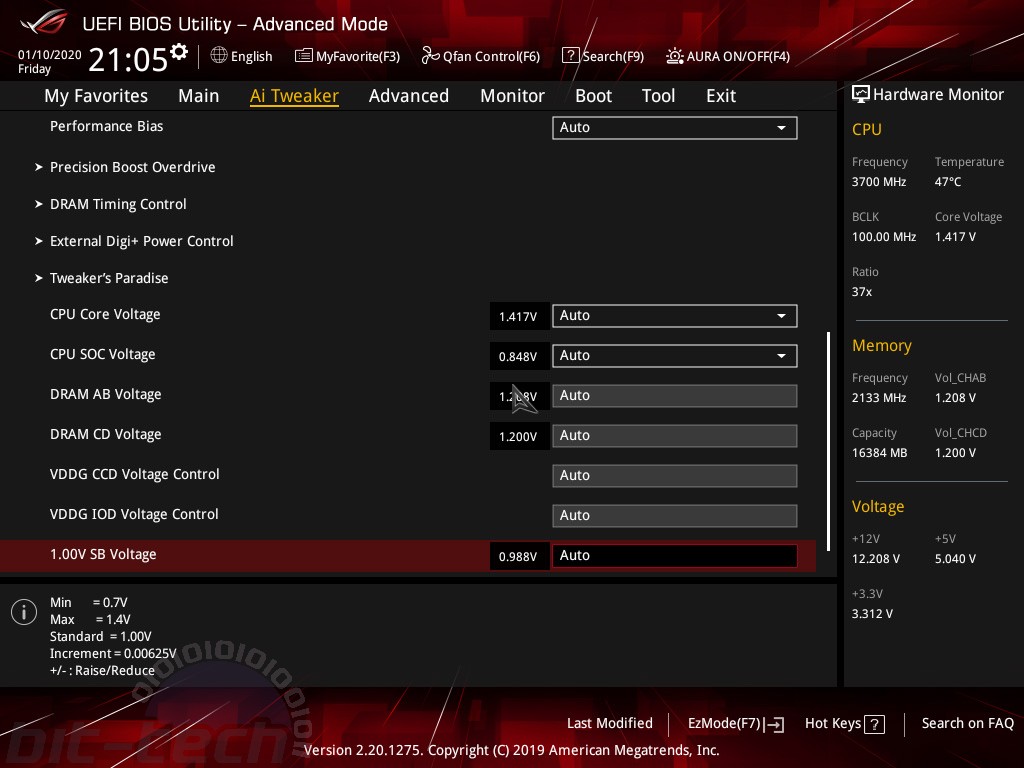
Task: Click 16384 MB memory capacity value
Action: pos(880,453)
